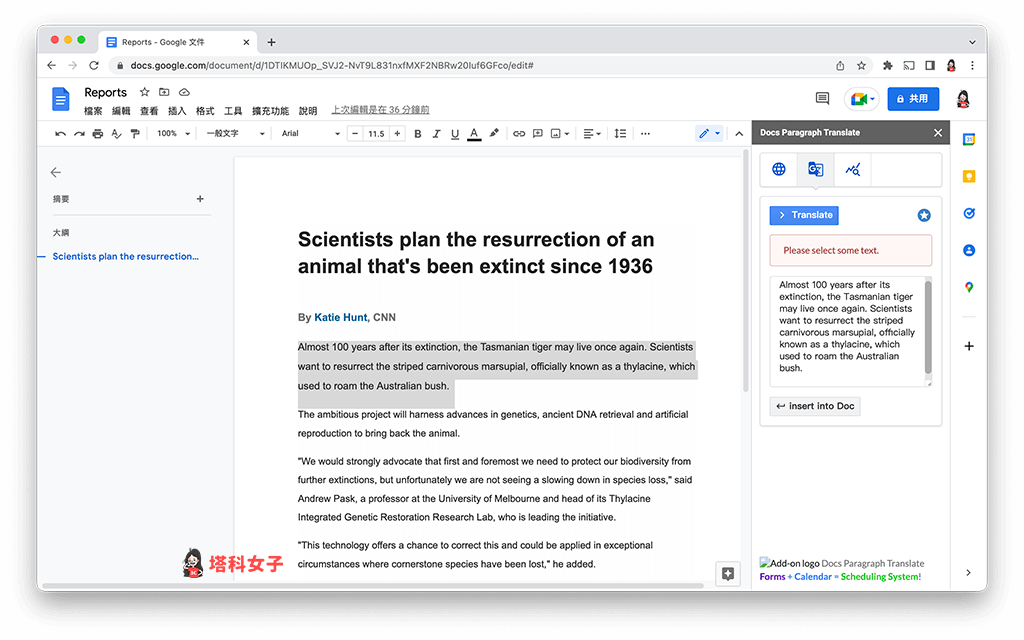Click the Translate button

pyautogui.click(x=804, y=215)
